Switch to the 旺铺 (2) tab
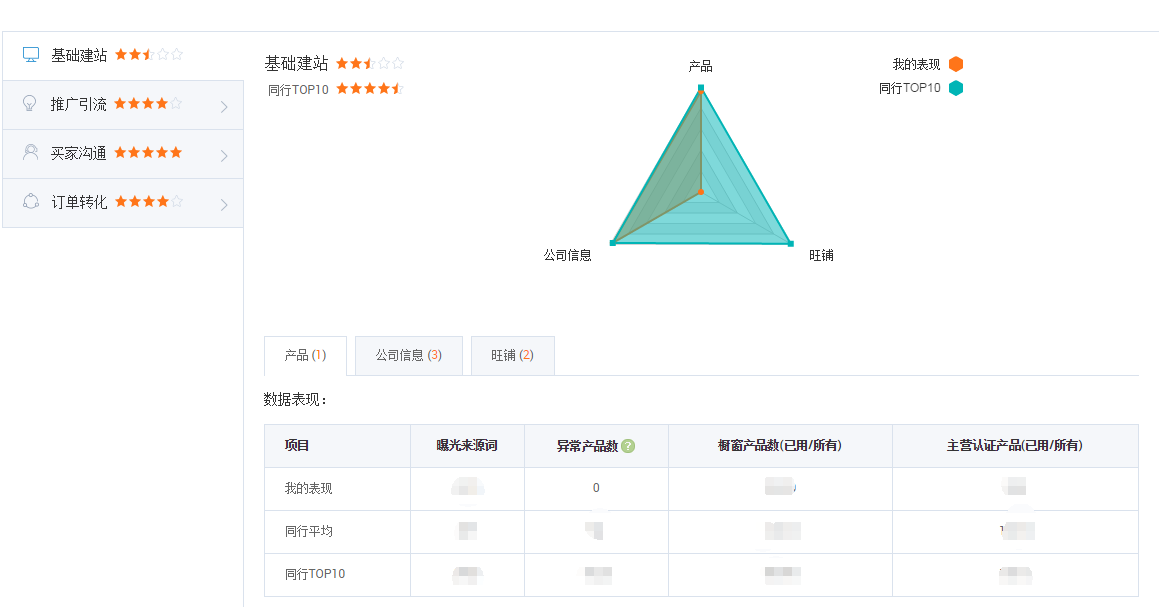 [x=512, y=356]
